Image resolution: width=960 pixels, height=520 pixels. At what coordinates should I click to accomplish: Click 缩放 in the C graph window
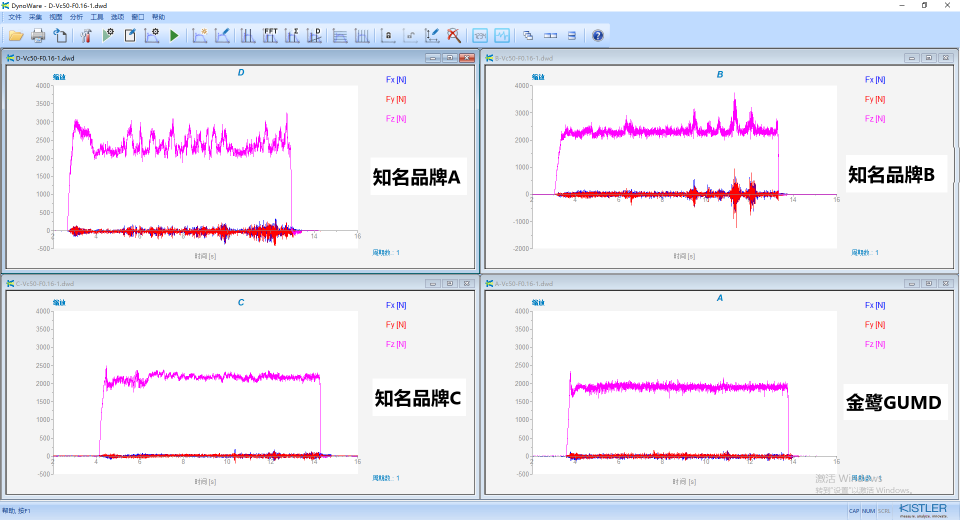point(59,303)
